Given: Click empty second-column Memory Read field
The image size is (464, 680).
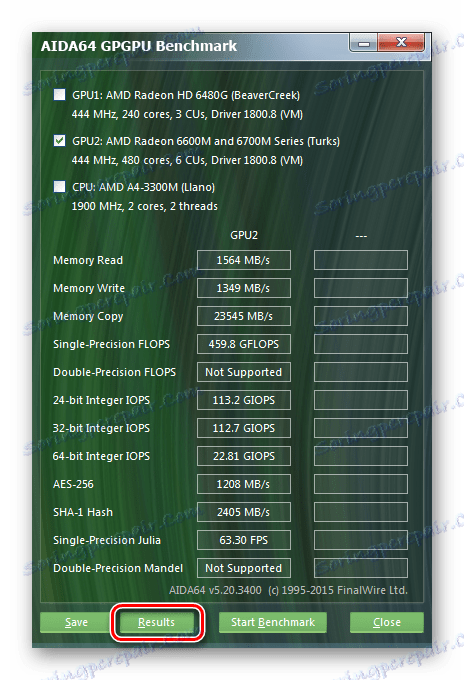Looking at the screenshot, I should 361,260.
